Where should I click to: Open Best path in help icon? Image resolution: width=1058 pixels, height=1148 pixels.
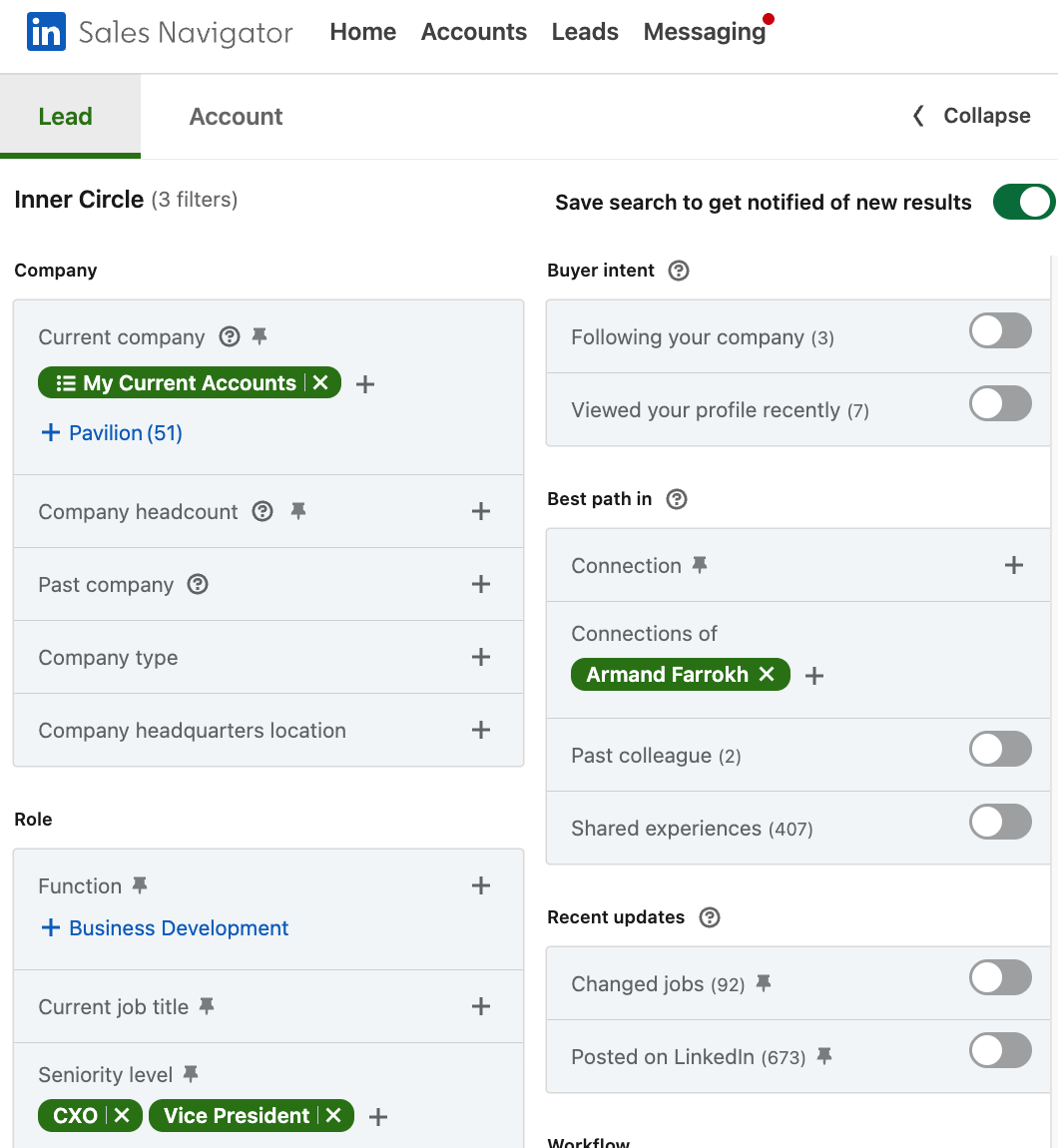677,498
